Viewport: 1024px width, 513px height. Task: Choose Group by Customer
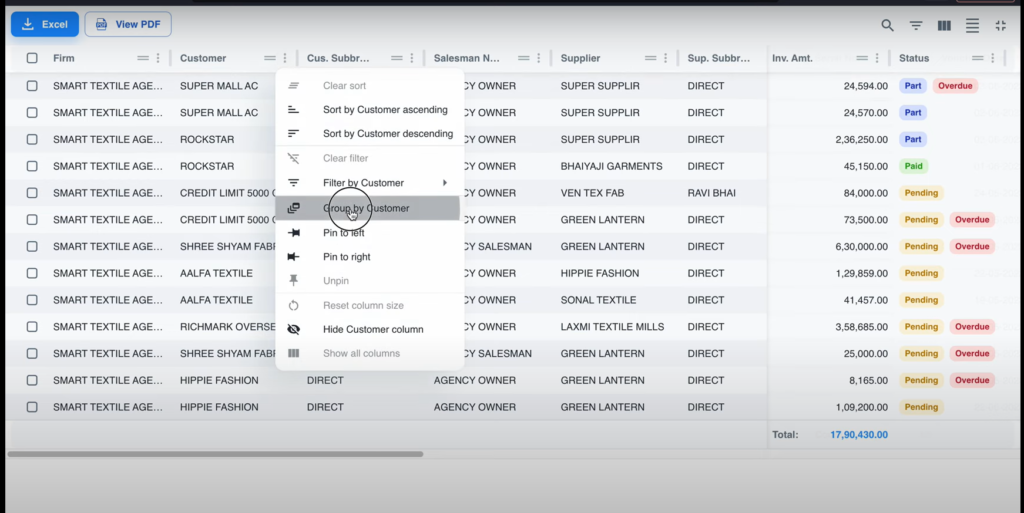370,208
